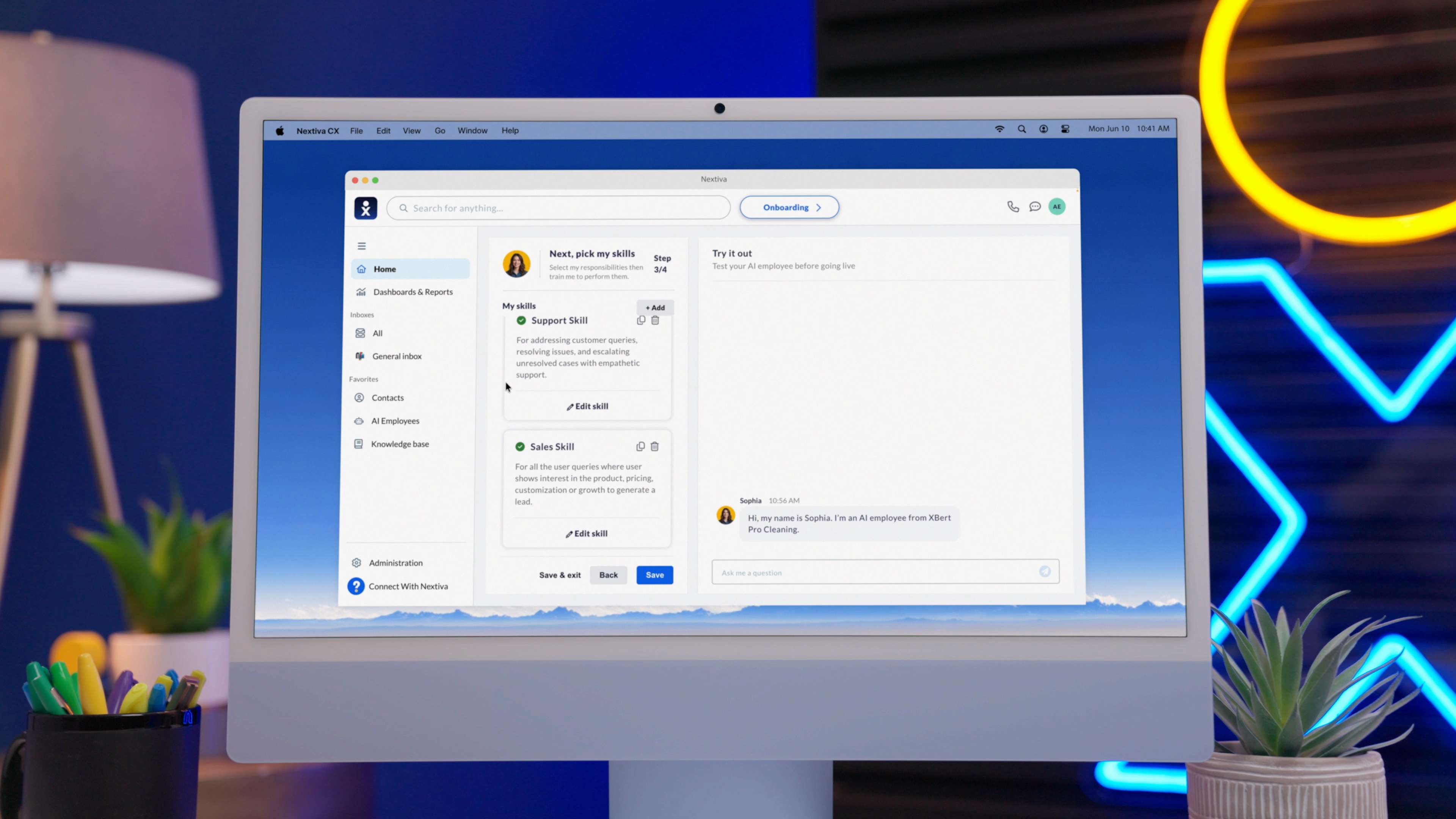Image resolution: width=1456 pixels, height=819 pixels.
Task: Toggle Support Skill green check status
Action: pyautogui.click(x=521, y=320)
